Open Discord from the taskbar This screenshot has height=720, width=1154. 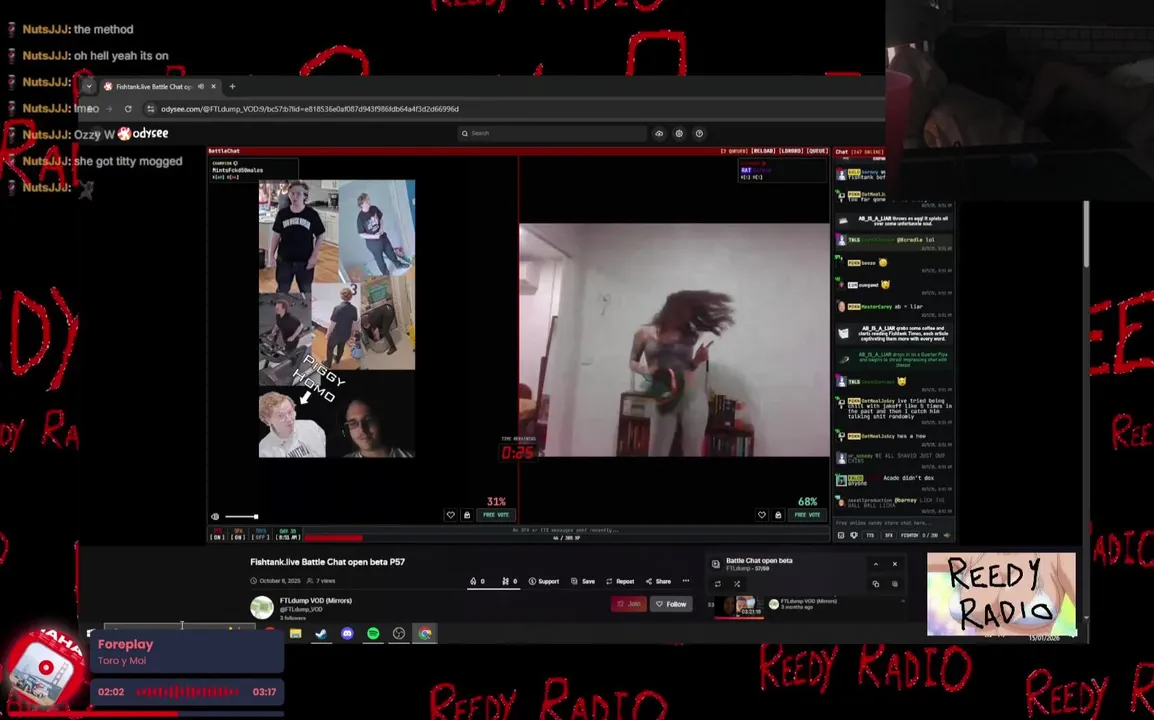pos(347,633)
